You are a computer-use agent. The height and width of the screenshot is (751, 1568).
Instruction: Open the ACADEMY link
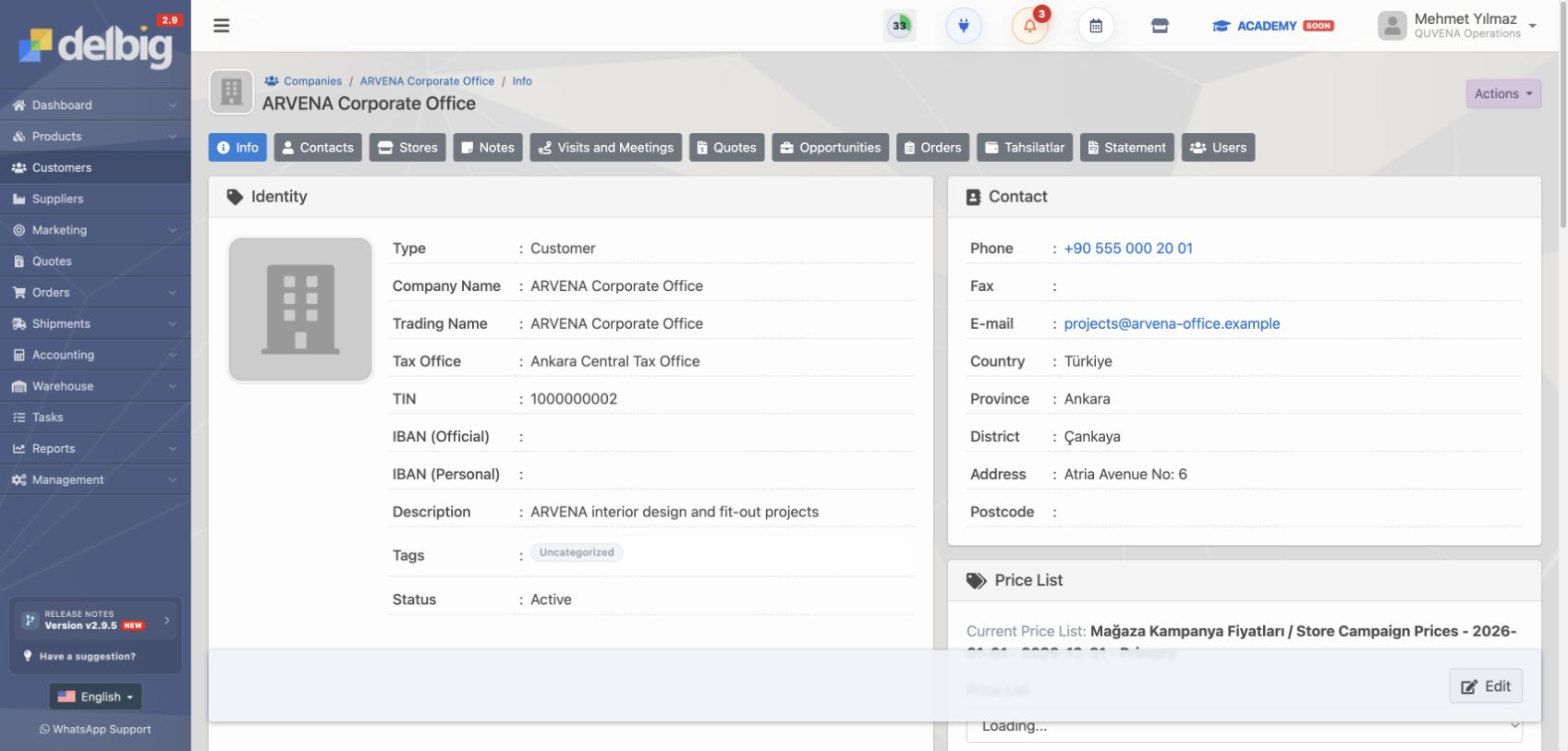[x=1272, y=26]
